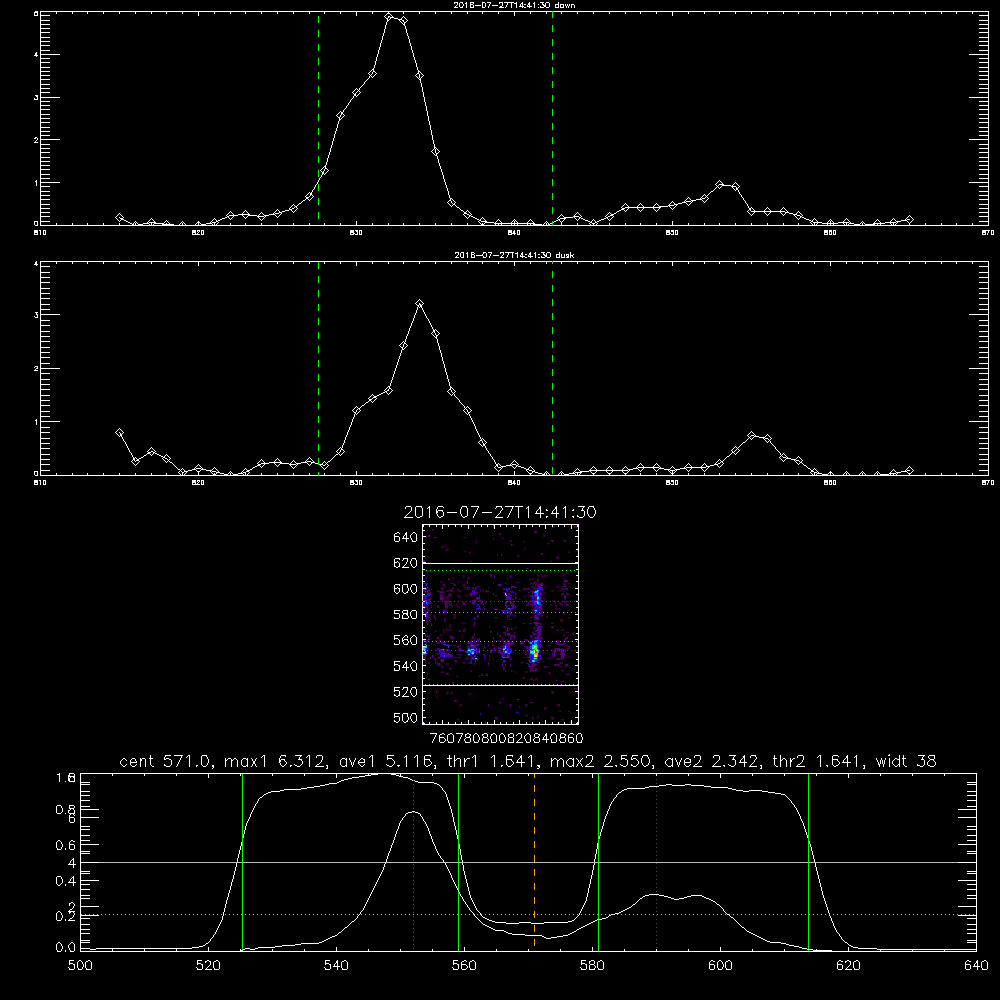Viewport: 1000px width, 1000px height.
Task: Click the '540' label on bottom plot x-axis
Action: point(336,966)
